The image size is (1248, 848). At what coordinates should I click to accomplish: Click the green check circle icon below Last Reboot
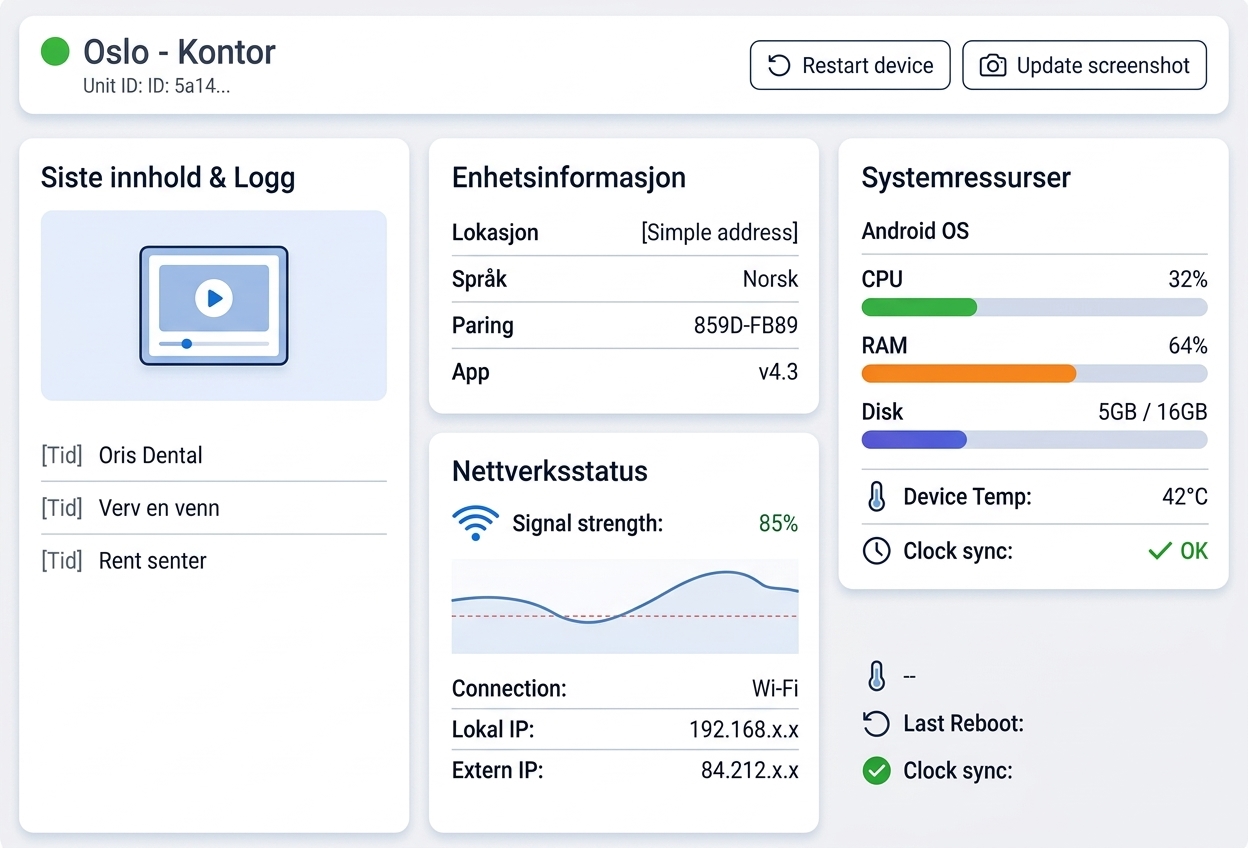pyautogui.click(x=876, y=770)
